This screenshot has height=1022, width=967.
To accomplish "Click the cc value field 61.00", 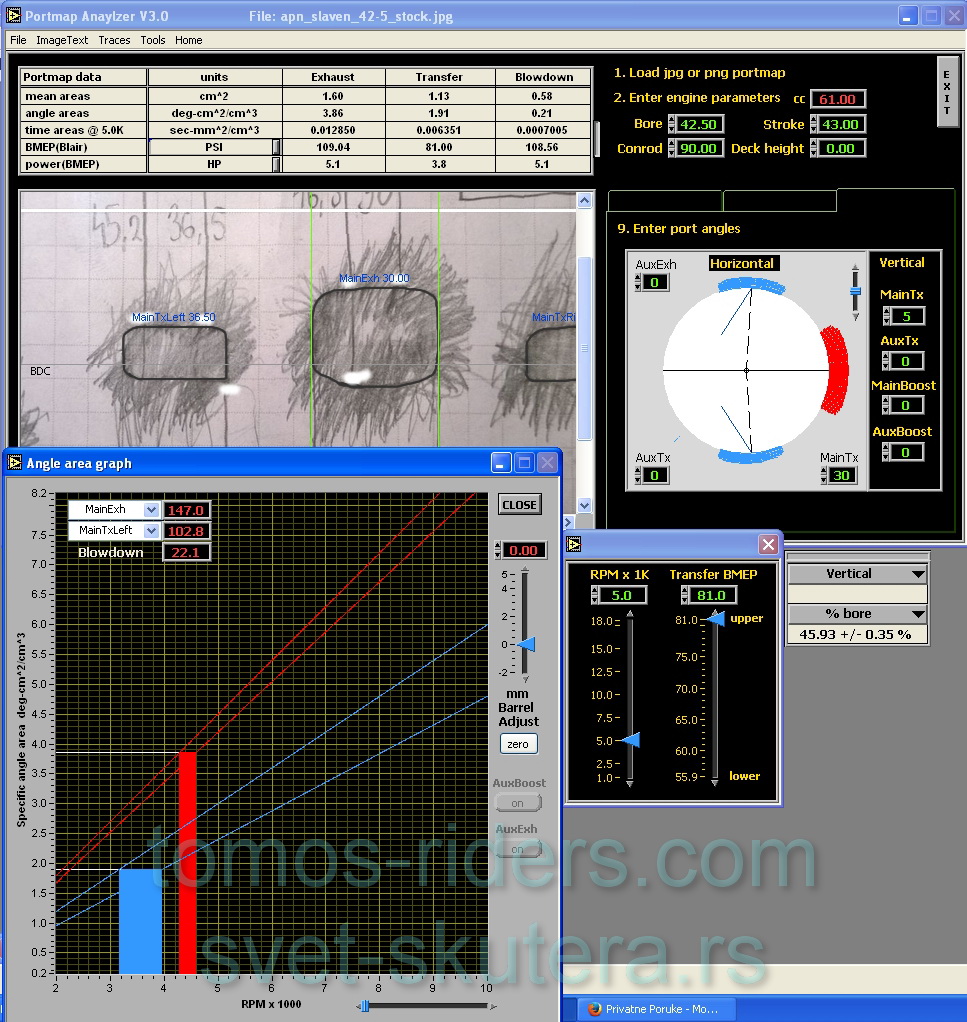I will 837,99.
